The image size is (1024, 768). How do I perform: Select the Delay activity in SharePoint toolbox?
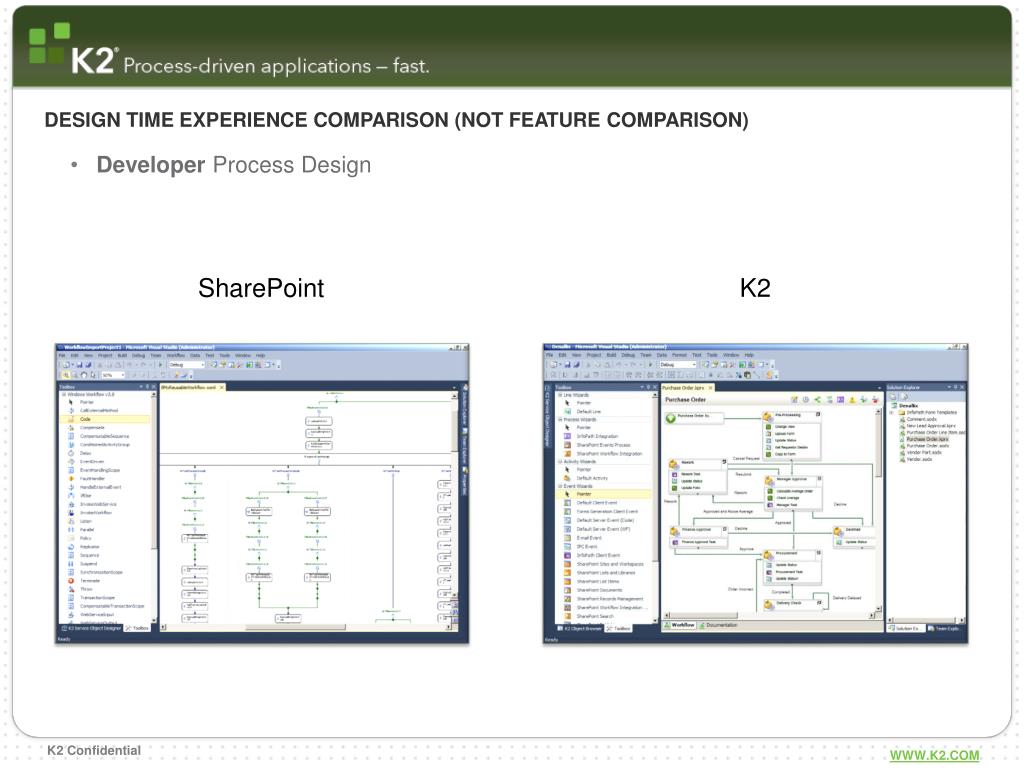pyautogui.click(x=86, y=453)
